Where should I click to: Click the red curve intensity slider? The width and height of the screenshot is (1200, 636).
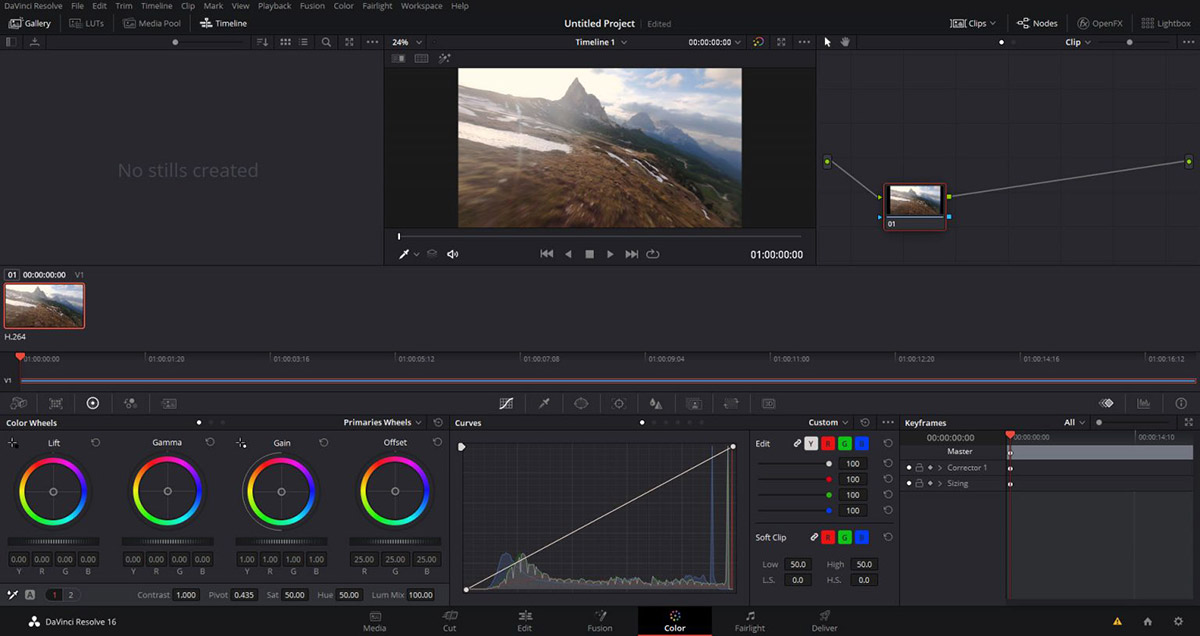pos(828,479)
